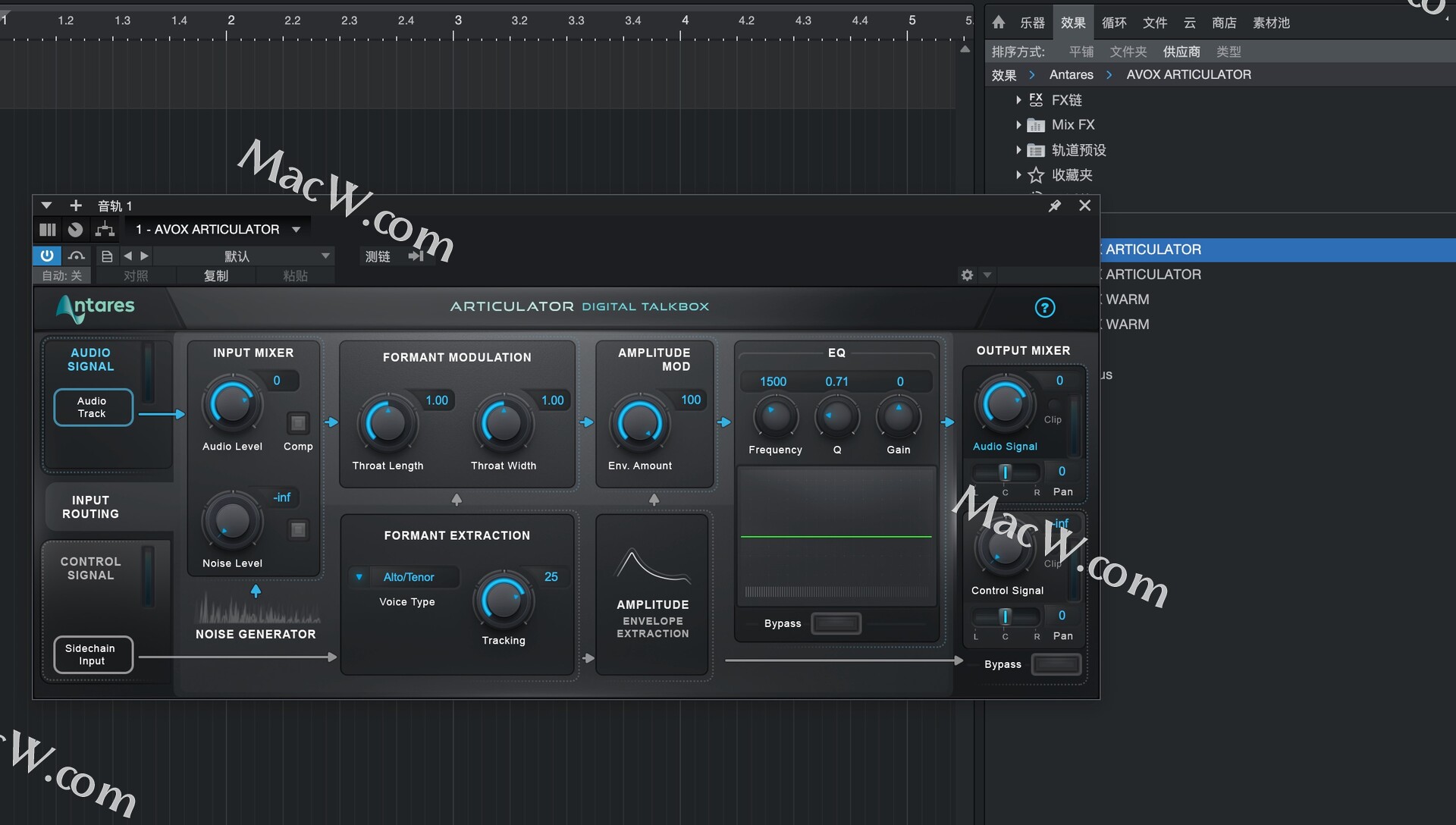This screenshot has width=1456, height=825.
Task: Load the previous preset
Action: pos(127,256)
